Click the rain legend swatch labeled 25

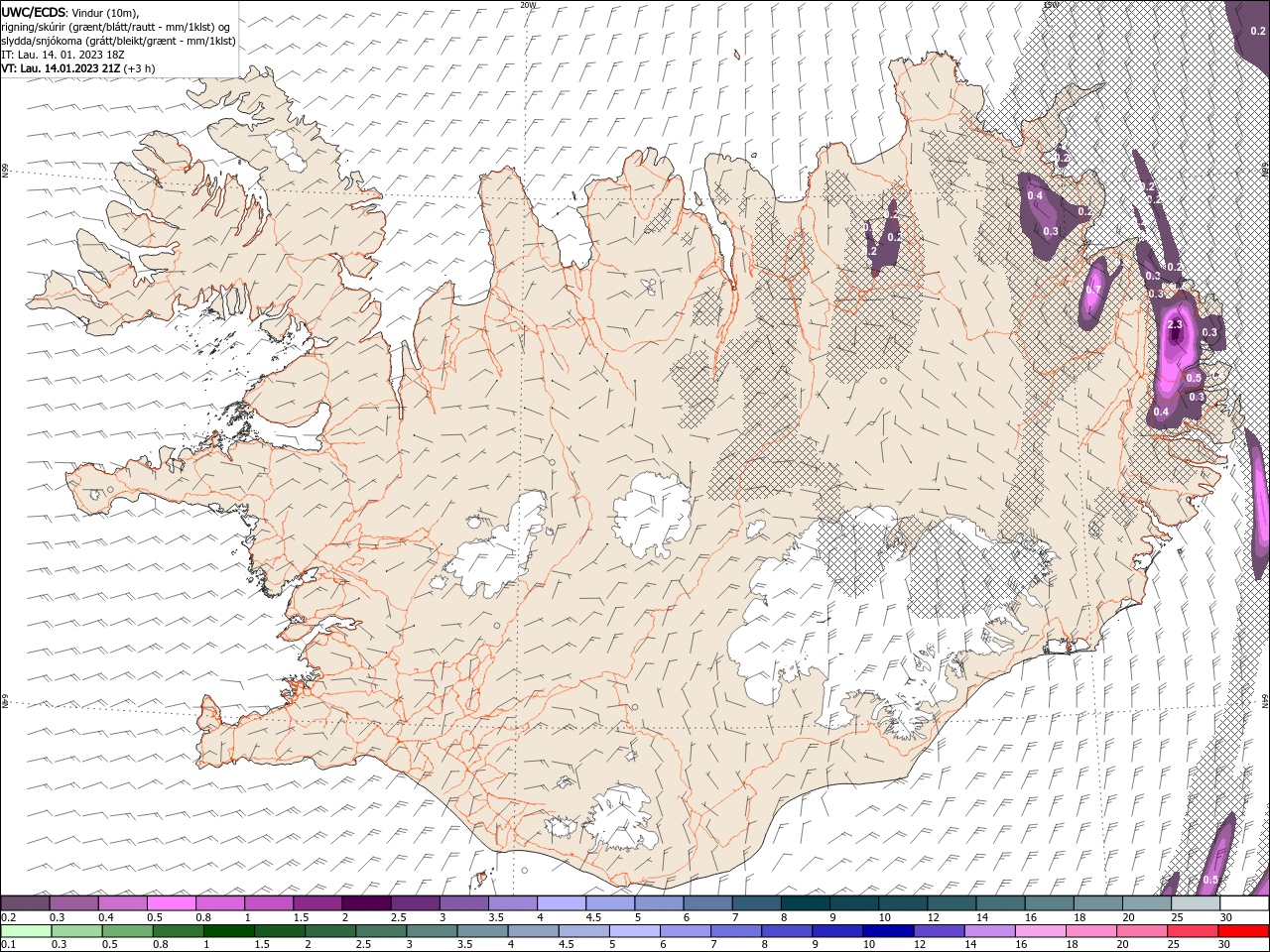1194,931
